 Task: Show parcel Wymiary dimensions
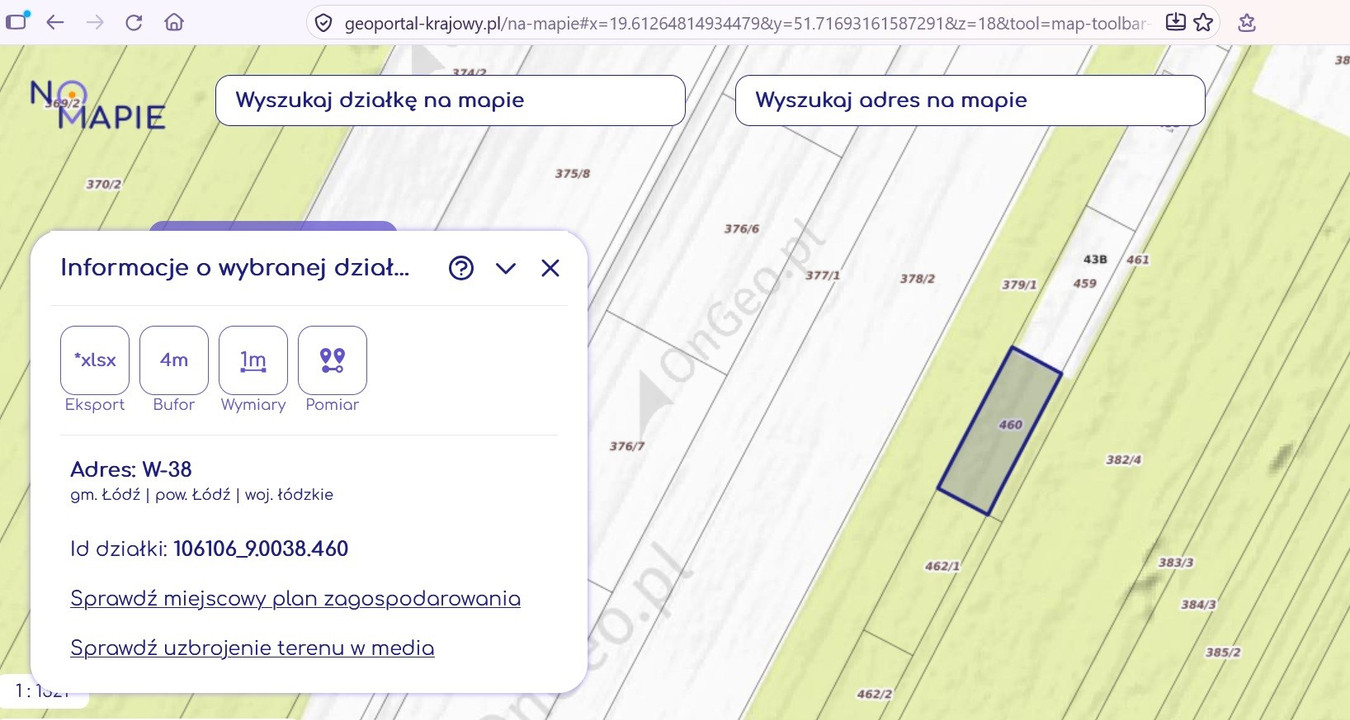(x=253, y=360)
